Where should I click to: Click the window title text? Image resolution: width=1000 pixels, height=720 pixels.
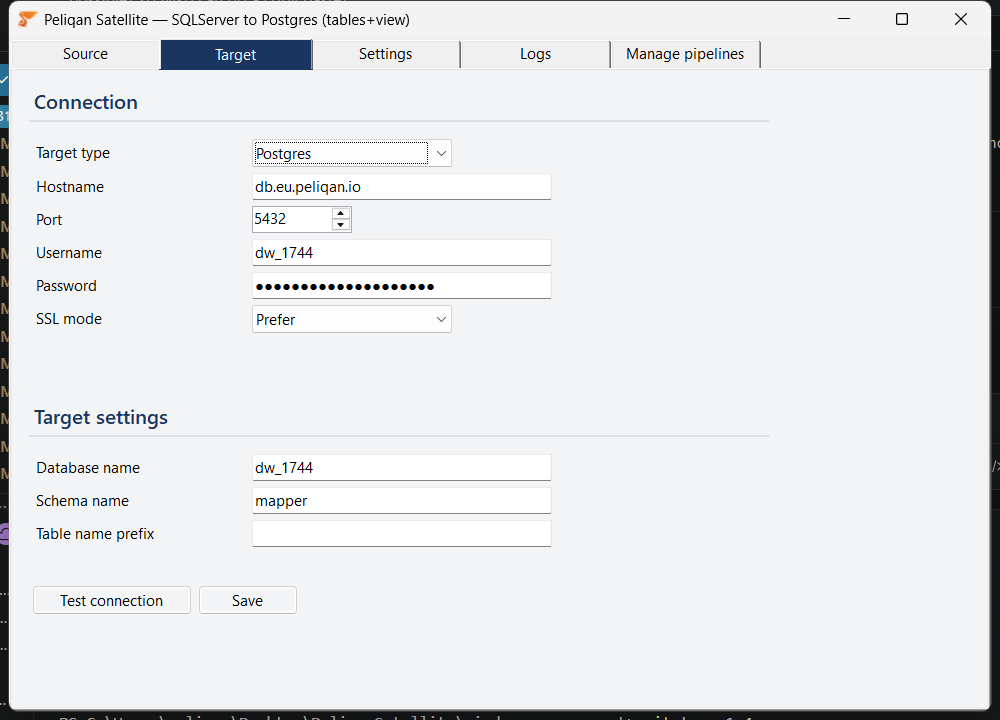pyautogui.click(x=226, y=20)
